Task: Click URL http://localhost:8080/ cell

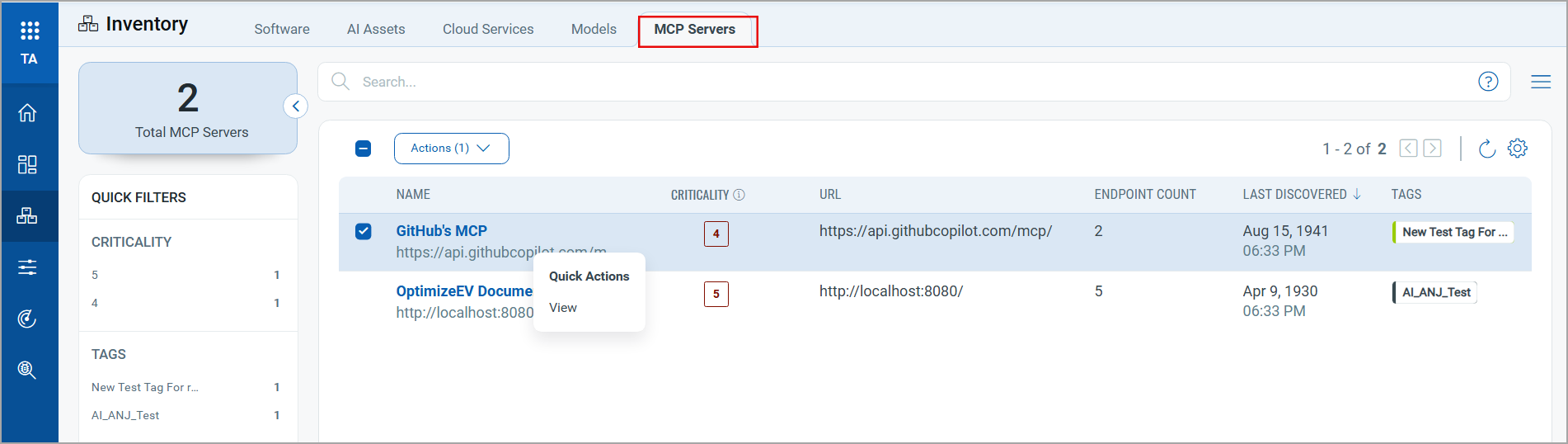Action: coord(891,291)
